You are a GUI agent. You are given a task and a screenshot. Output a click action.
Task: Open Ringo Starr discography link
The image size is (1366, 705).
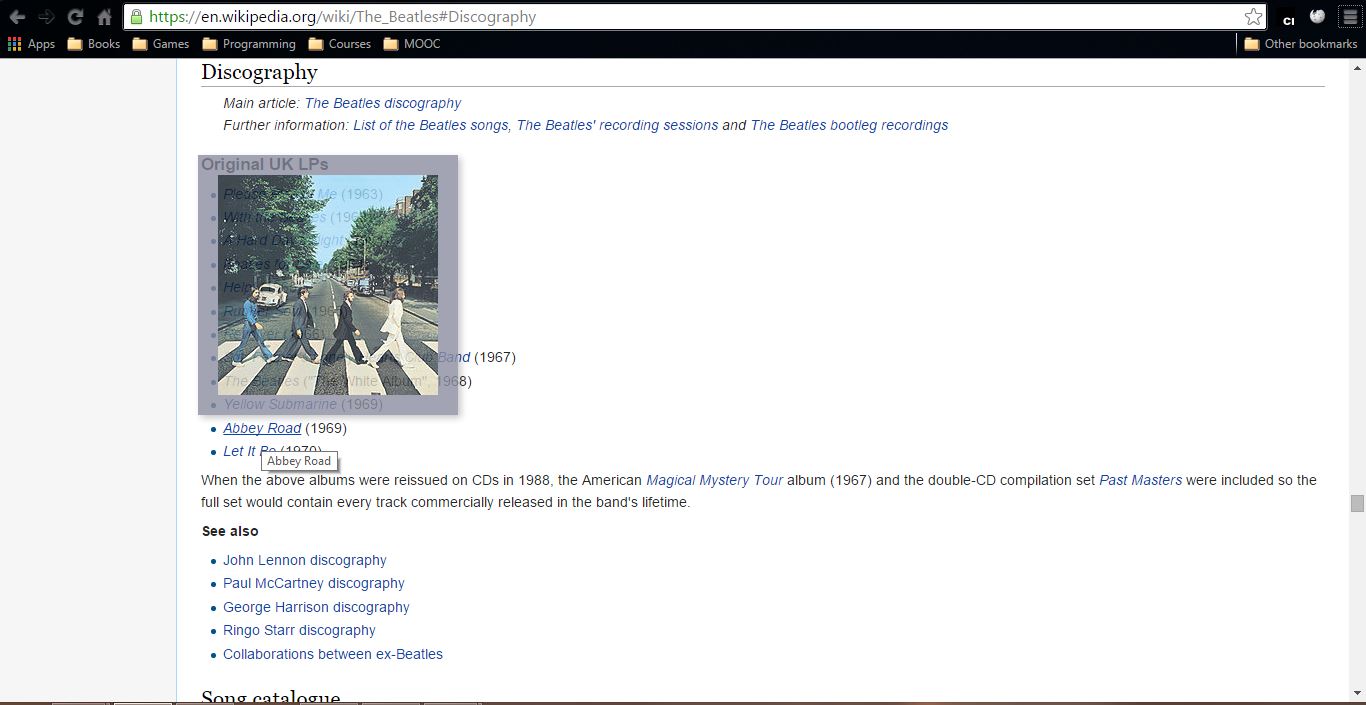point(299,630)
